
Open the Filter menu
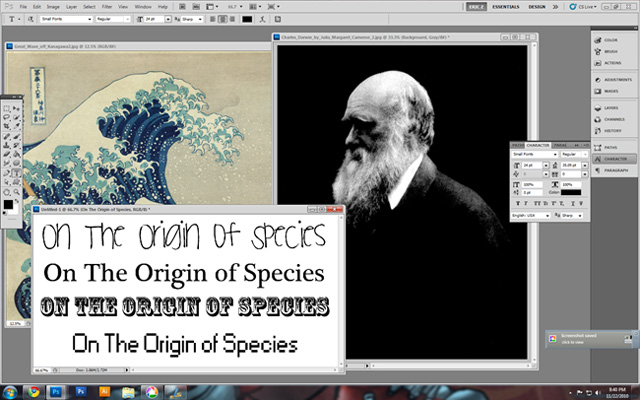point(107,7)
